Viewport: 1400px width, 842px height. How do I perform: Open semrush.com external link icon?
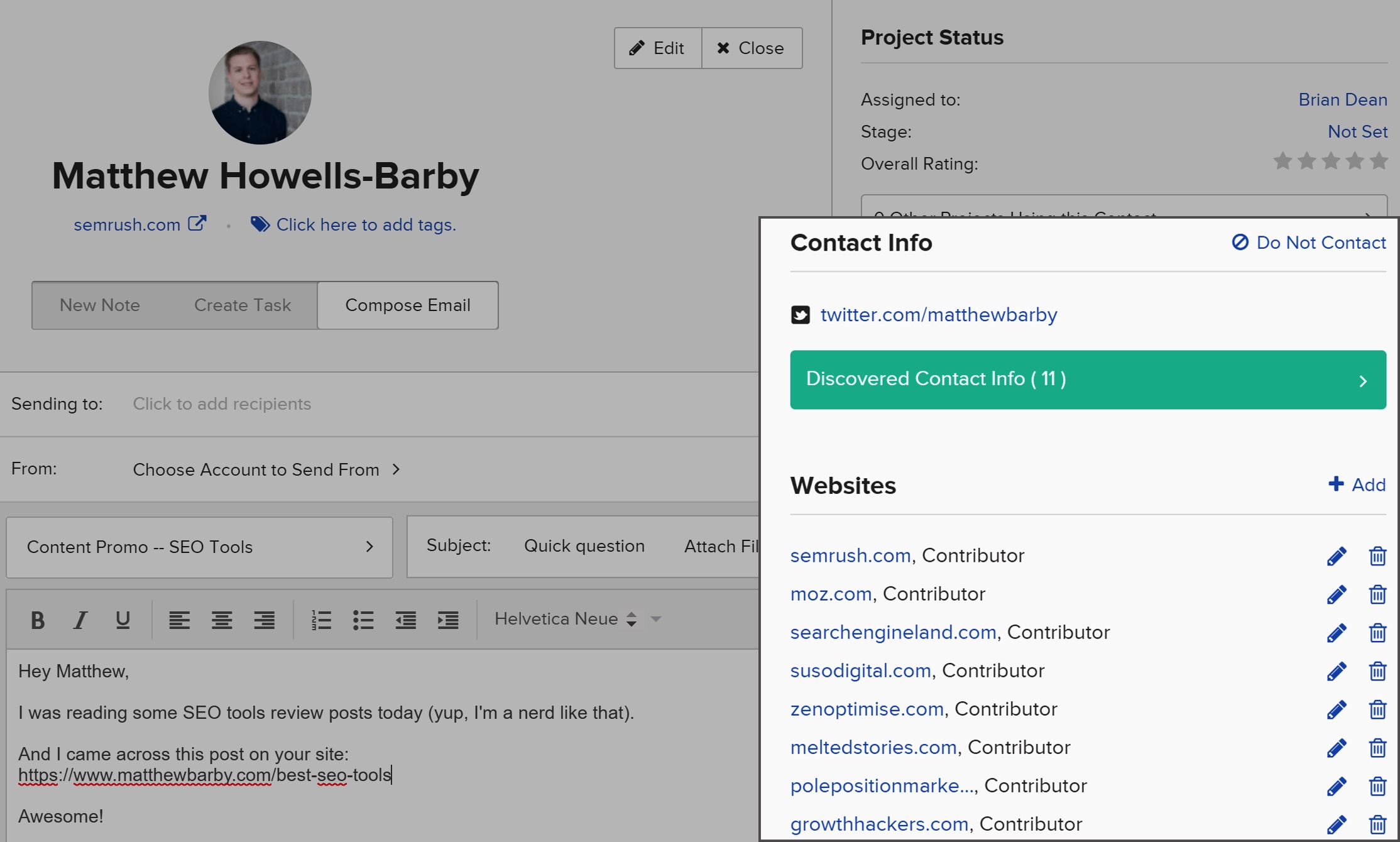(x=197, y=224)
